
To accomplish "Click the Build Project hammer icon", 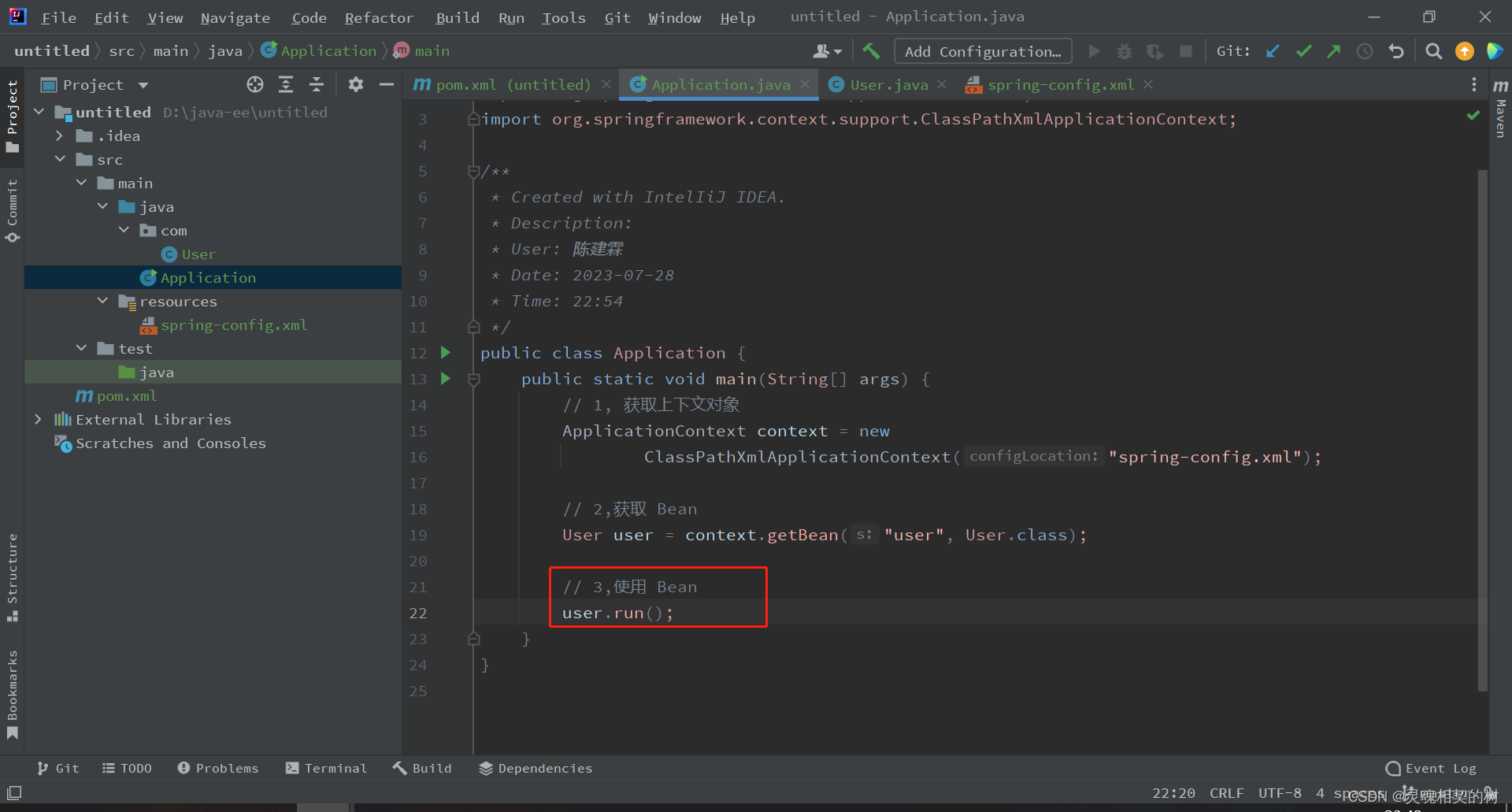I will (x=871, y=51).
